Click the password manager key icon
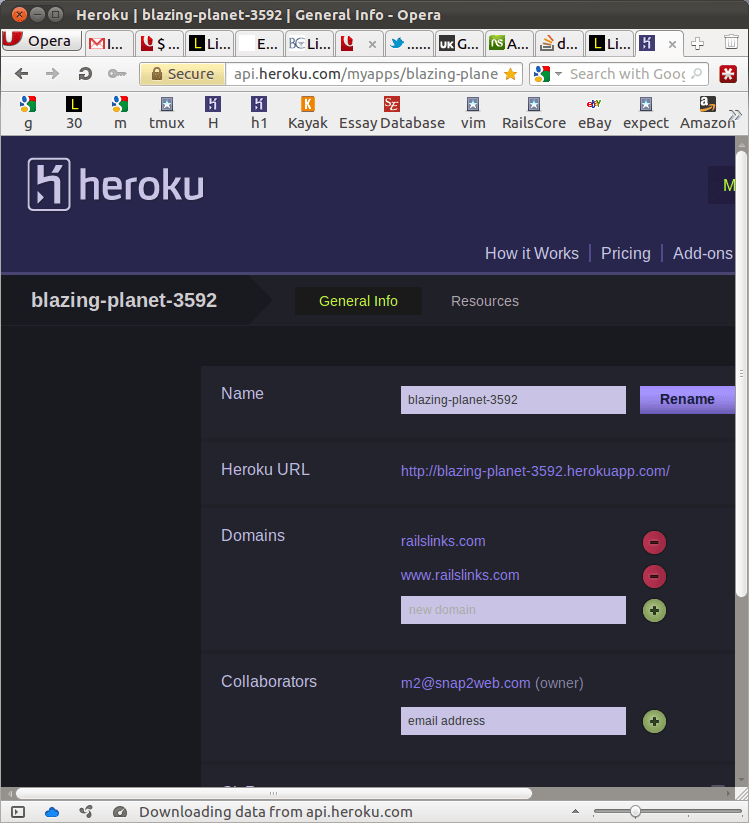Image resolution: width=749 pixels, height=823 pixels. (x=117, y=74)
